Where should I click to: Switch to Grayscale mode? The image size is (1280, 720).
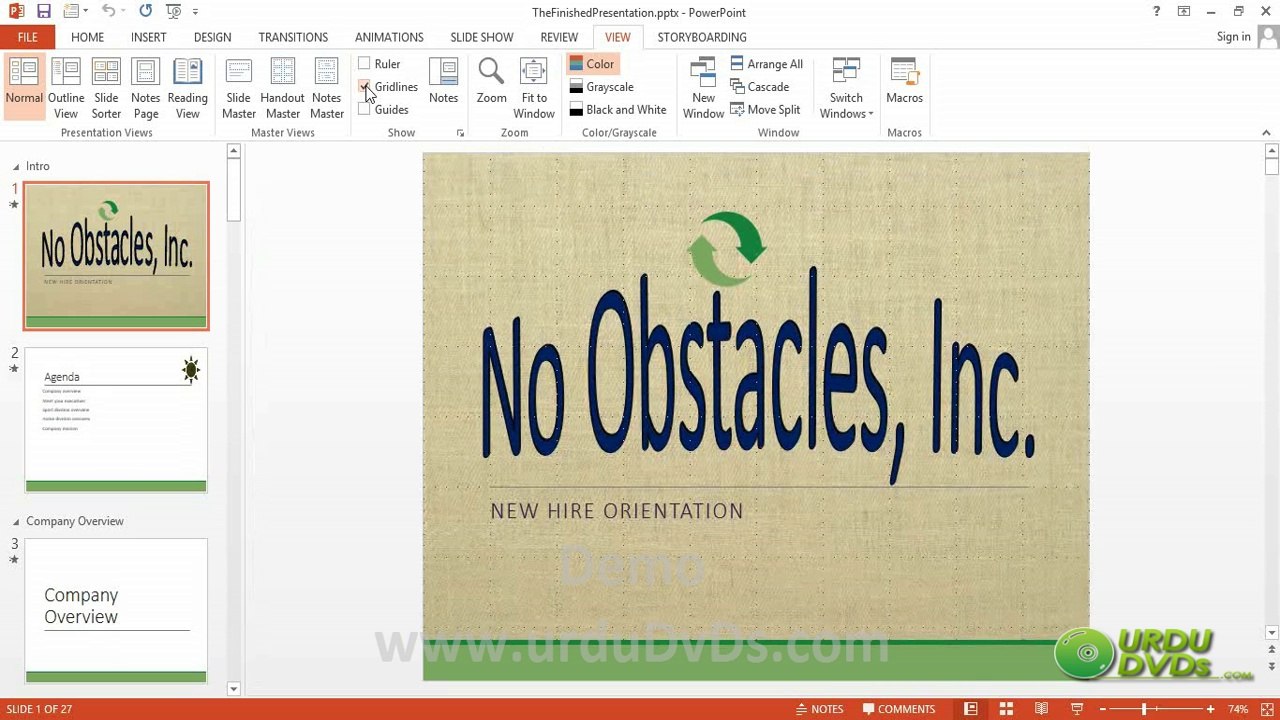coord(602,87)
